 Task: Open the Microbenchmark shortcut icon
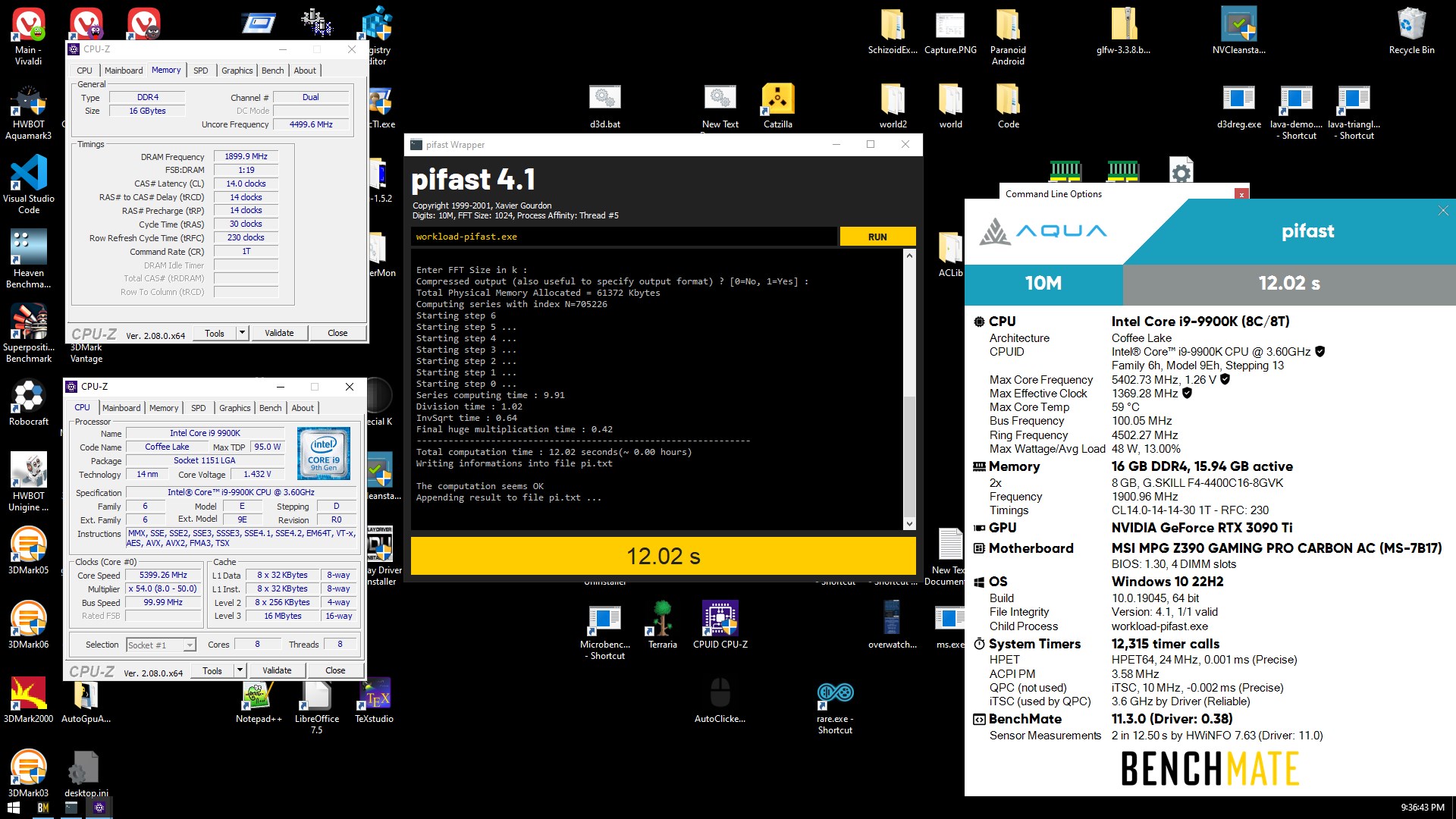point(604,631)
